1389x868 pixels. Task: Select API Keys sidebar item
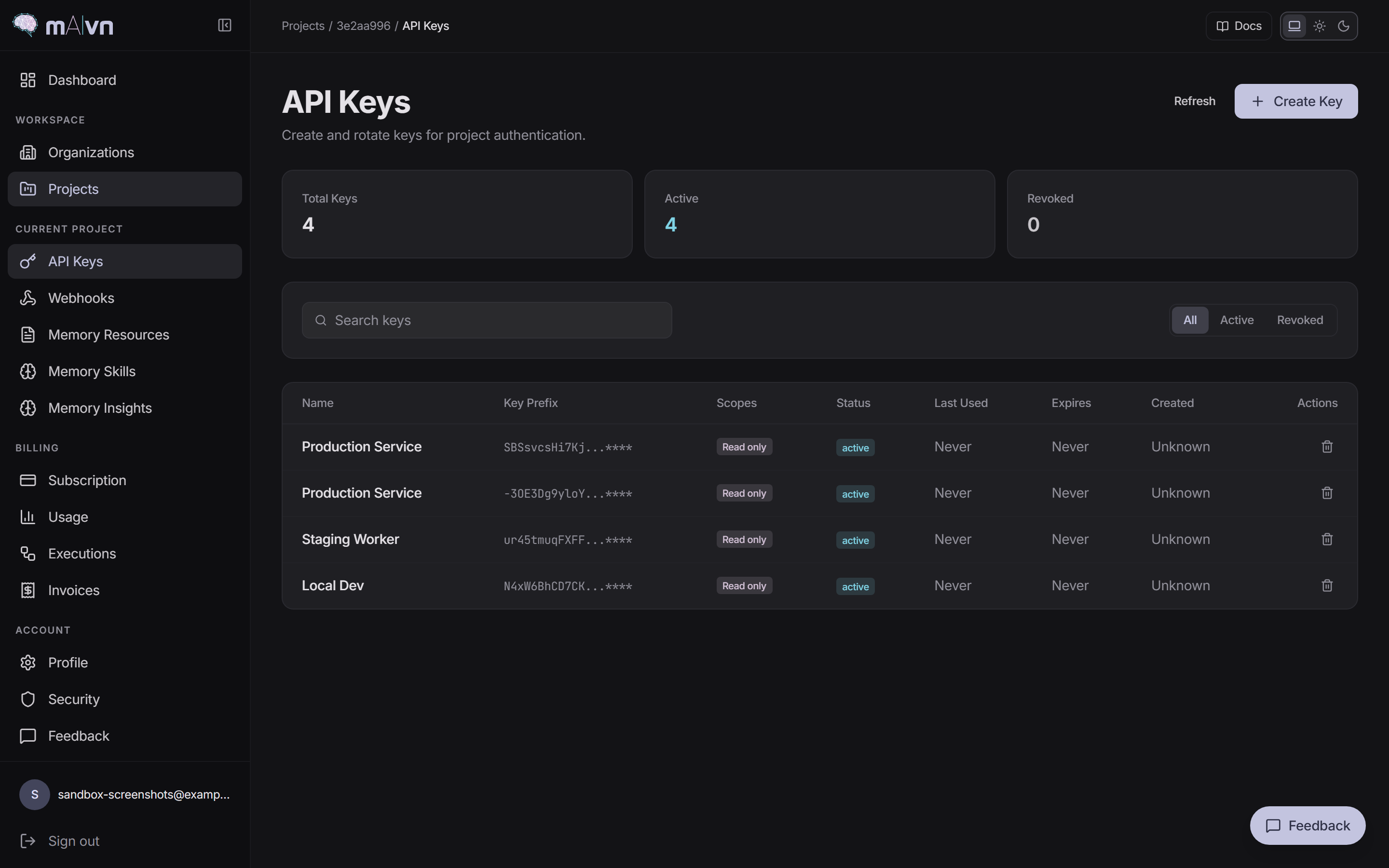tap(124, 261)
